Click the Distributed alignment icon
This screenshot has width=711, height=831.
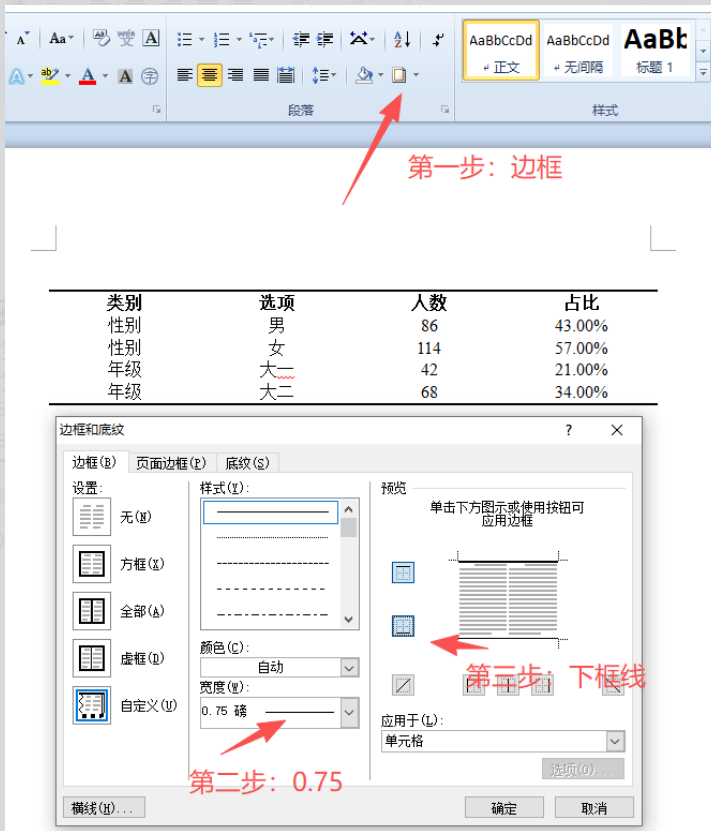coord(286,75)
